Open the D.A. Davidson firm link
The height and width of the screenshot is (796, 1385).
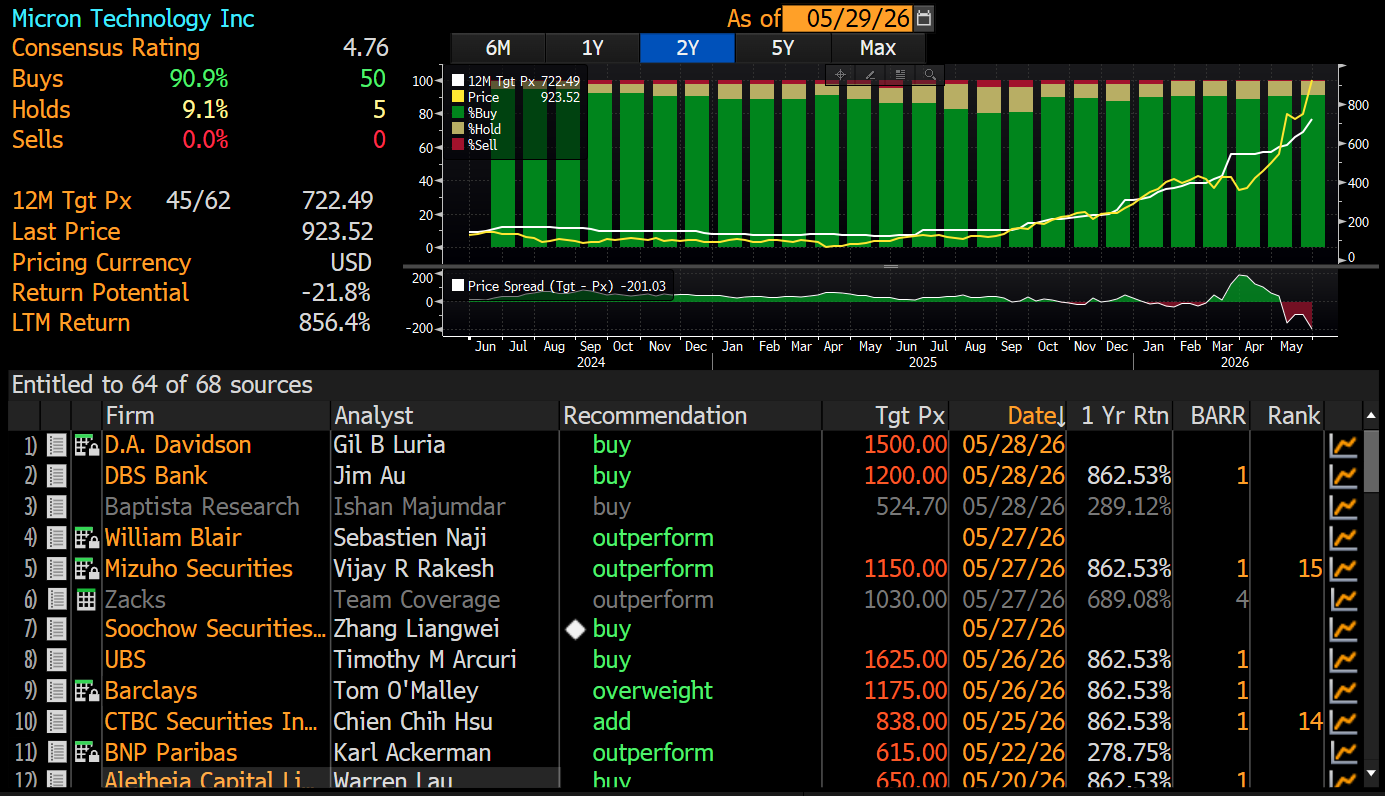(178, 445)
